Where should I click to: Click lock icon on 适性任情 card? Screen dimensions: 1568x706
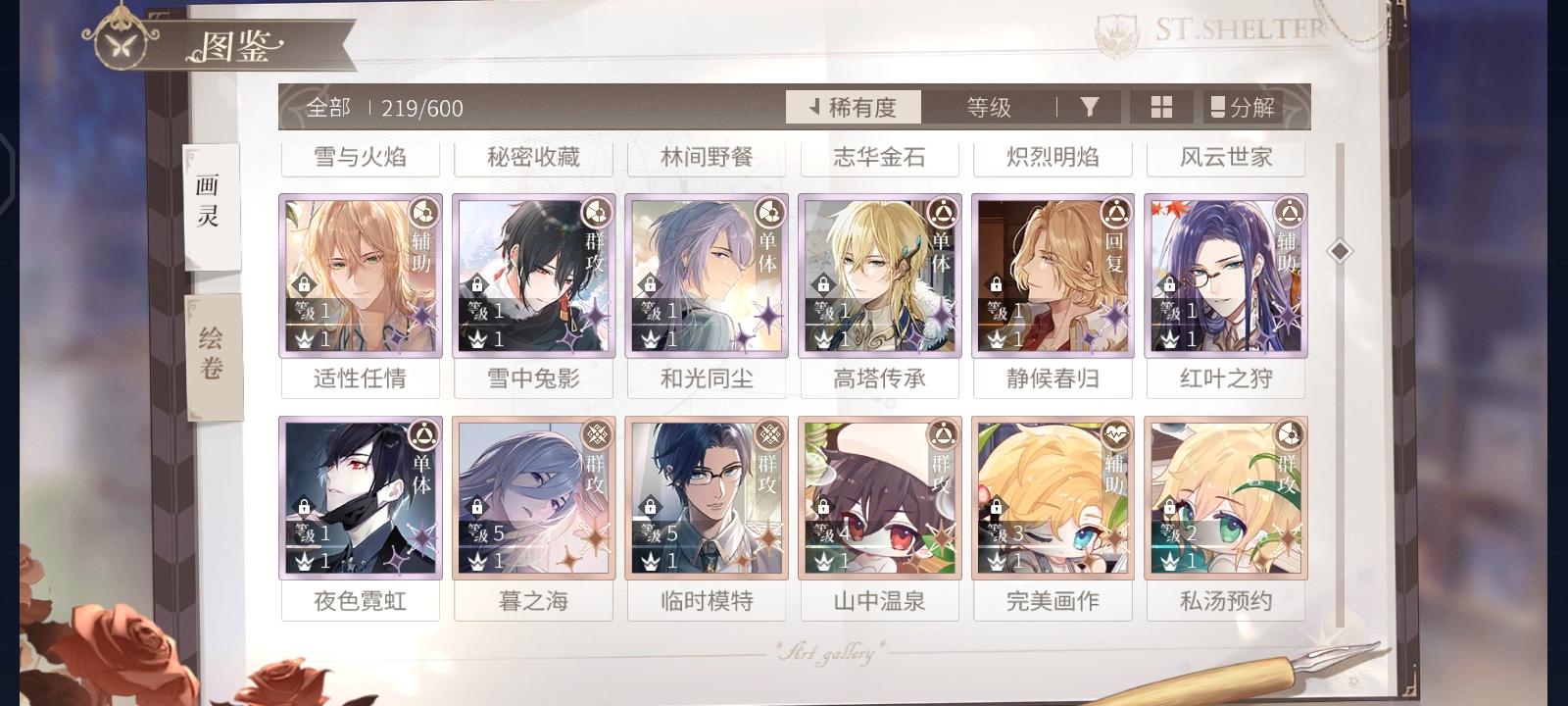[304, 285]
